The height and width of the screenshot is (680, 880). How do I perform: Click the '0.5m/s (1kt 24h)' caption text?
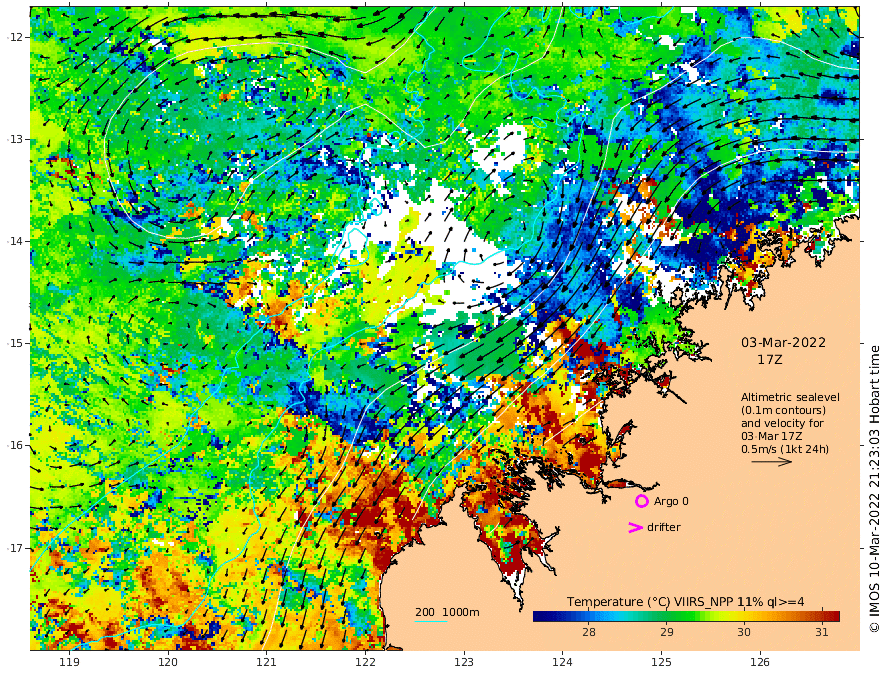[x=785, y=449]
